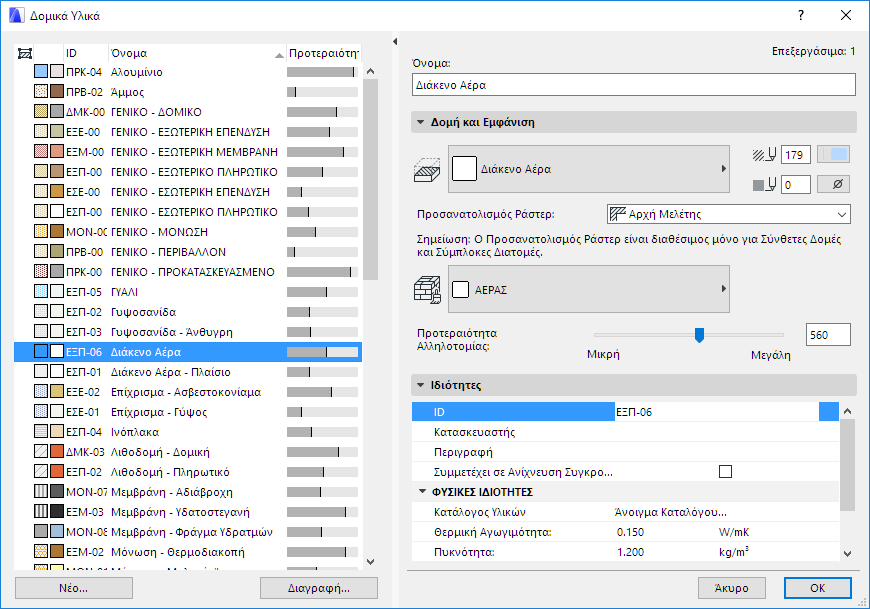Sort list by Όνομα column header
The image size is (870, 609).
[197, 53]
